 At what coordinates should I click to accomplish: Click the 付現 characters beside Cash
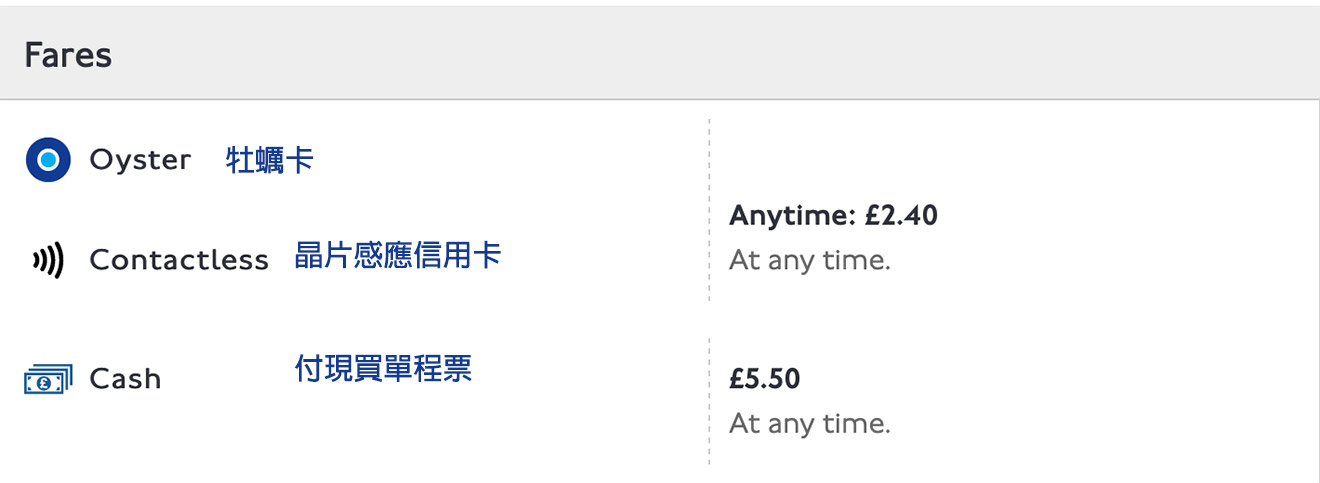pos(324,368)
